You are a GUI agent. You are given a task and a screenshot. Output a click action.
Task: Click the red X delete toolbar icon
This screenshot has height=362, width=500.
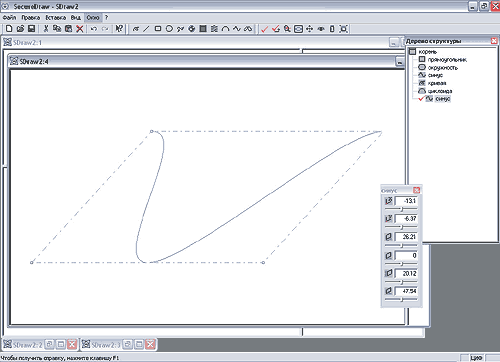(x=80, y=29)
